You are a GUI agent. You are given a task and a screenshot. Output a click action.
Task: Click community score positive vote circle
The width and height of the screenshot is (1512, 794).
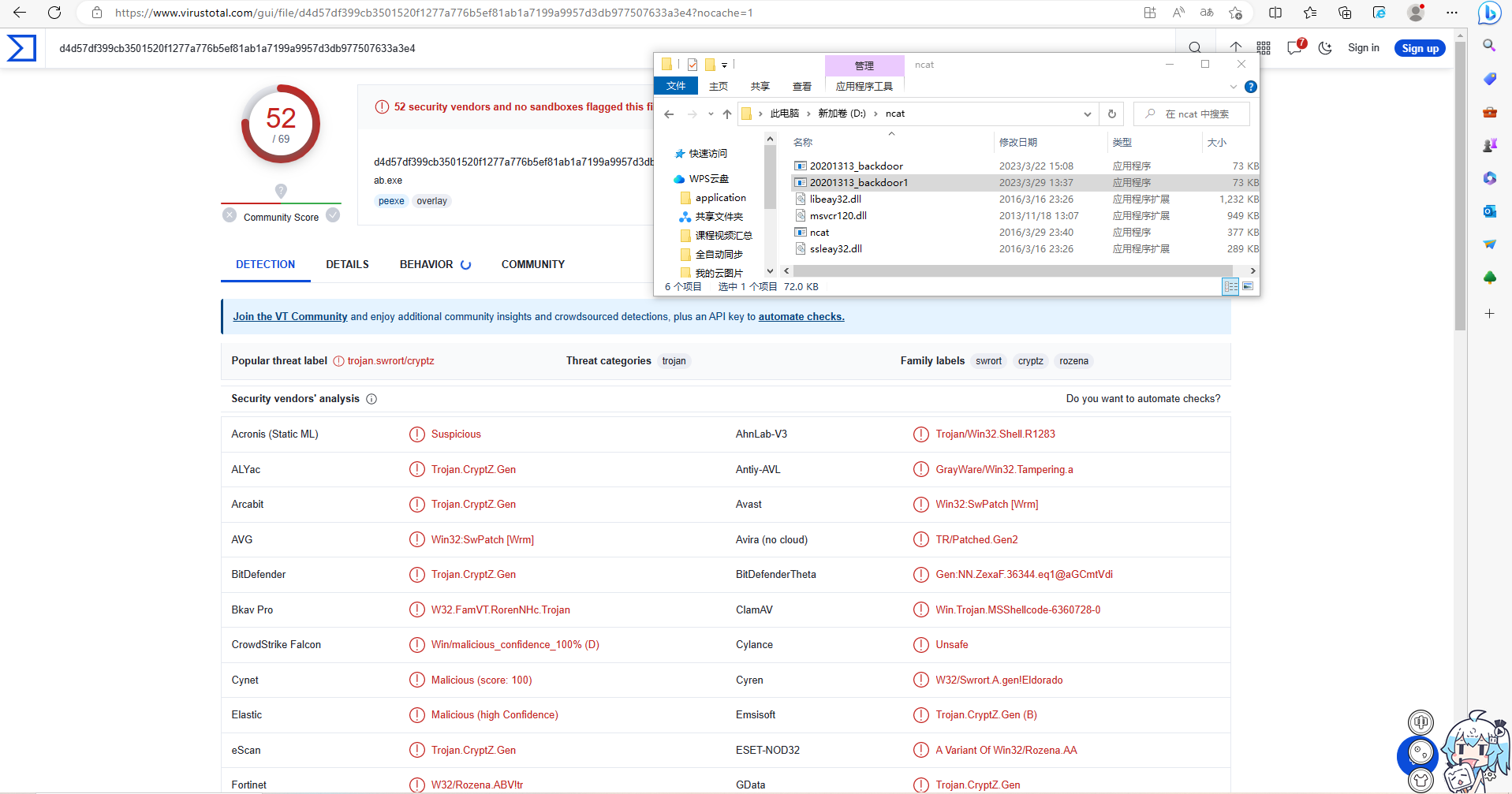pos(333,215)
